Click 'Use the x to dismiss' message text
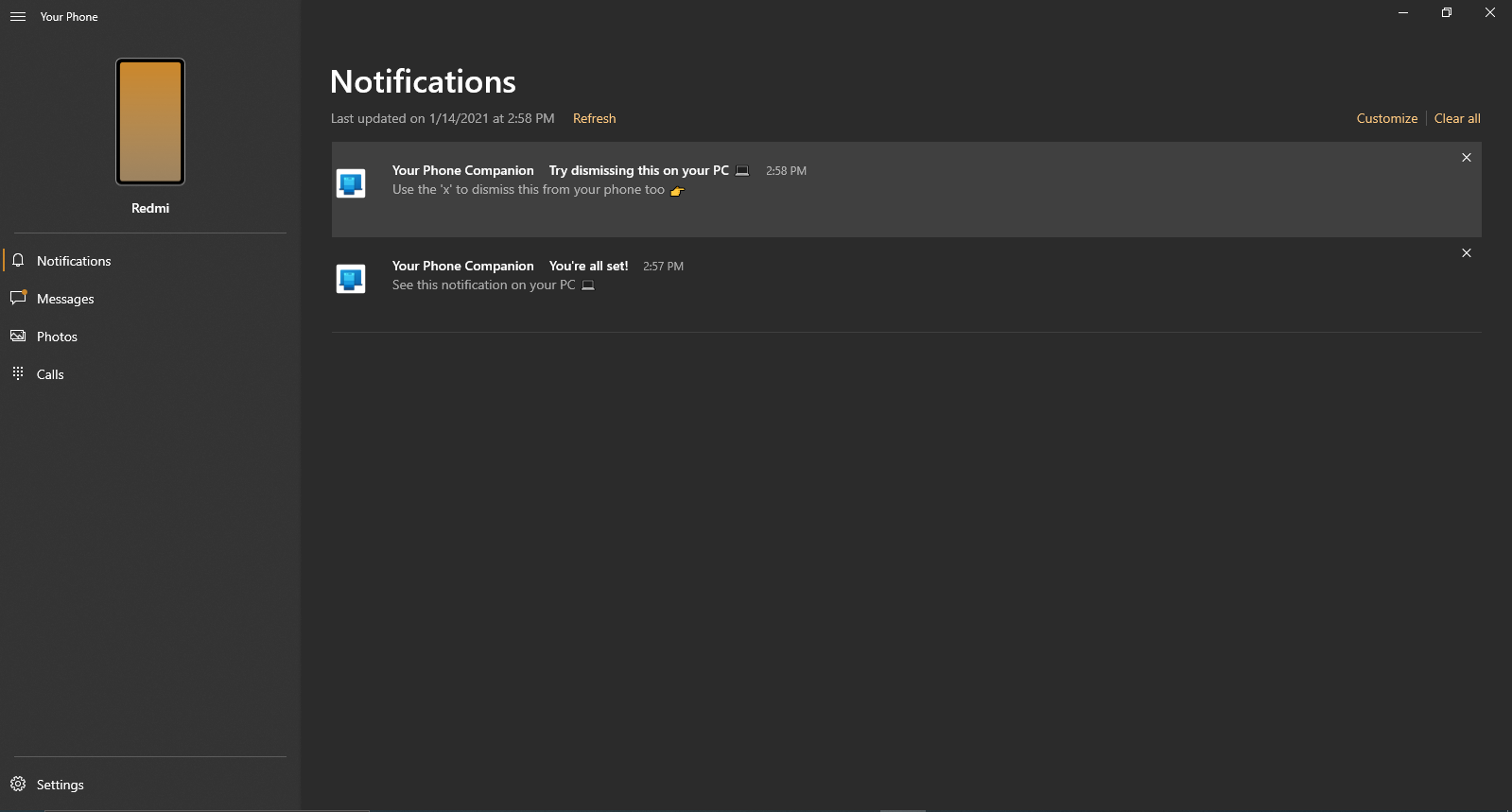The width and height of the screenshot is (1512, 812). point(529,190)
